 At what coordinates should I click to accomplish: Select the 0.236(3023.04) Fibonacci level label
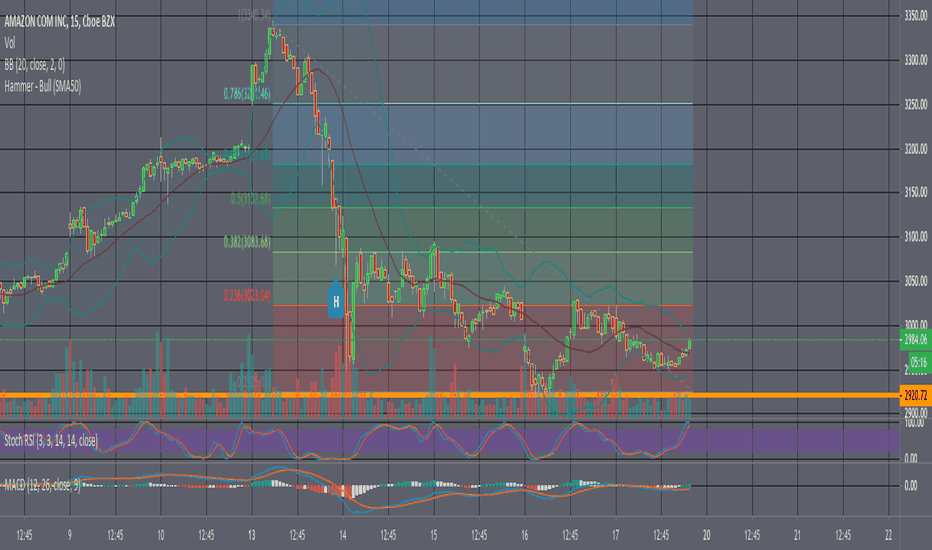(x=247, y=296)
